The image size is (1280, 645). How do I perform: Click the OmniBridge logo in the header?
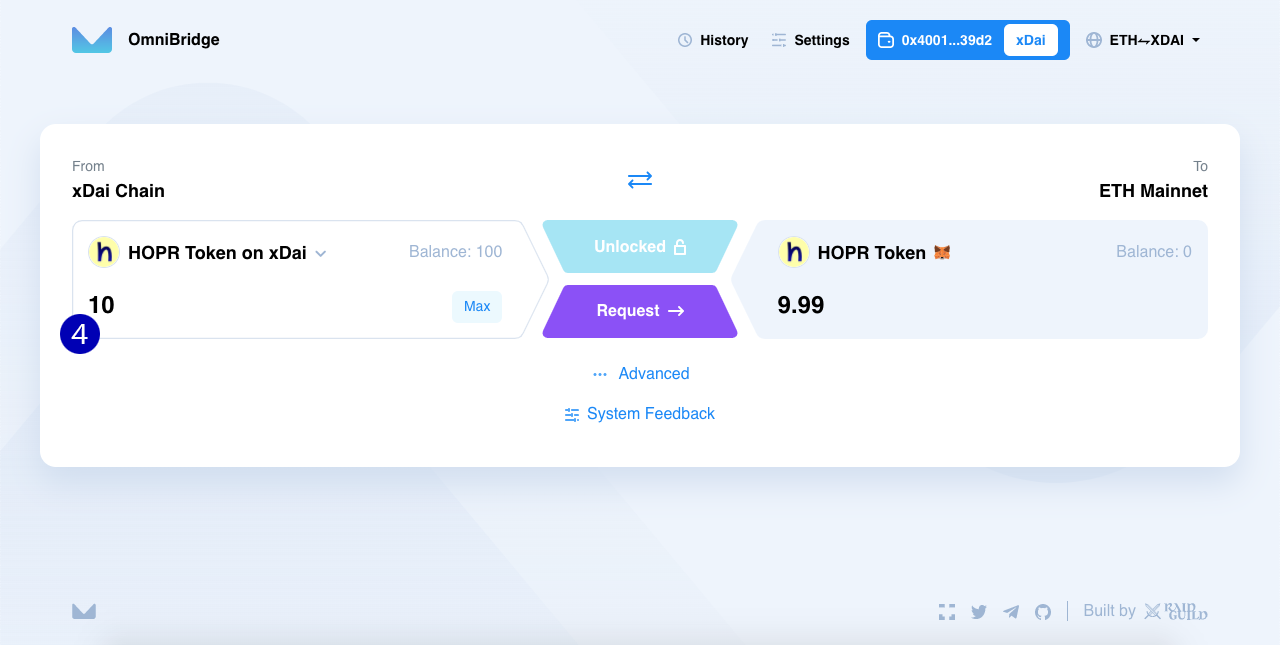92,40
